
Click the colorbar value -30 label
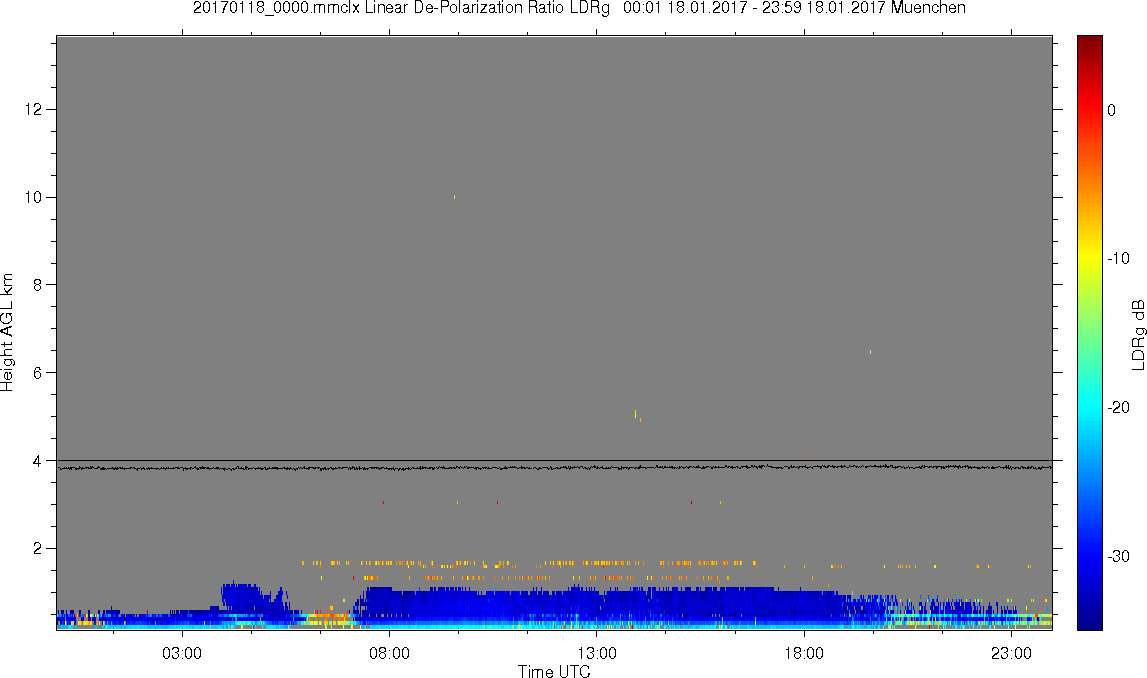(1118, 557)
